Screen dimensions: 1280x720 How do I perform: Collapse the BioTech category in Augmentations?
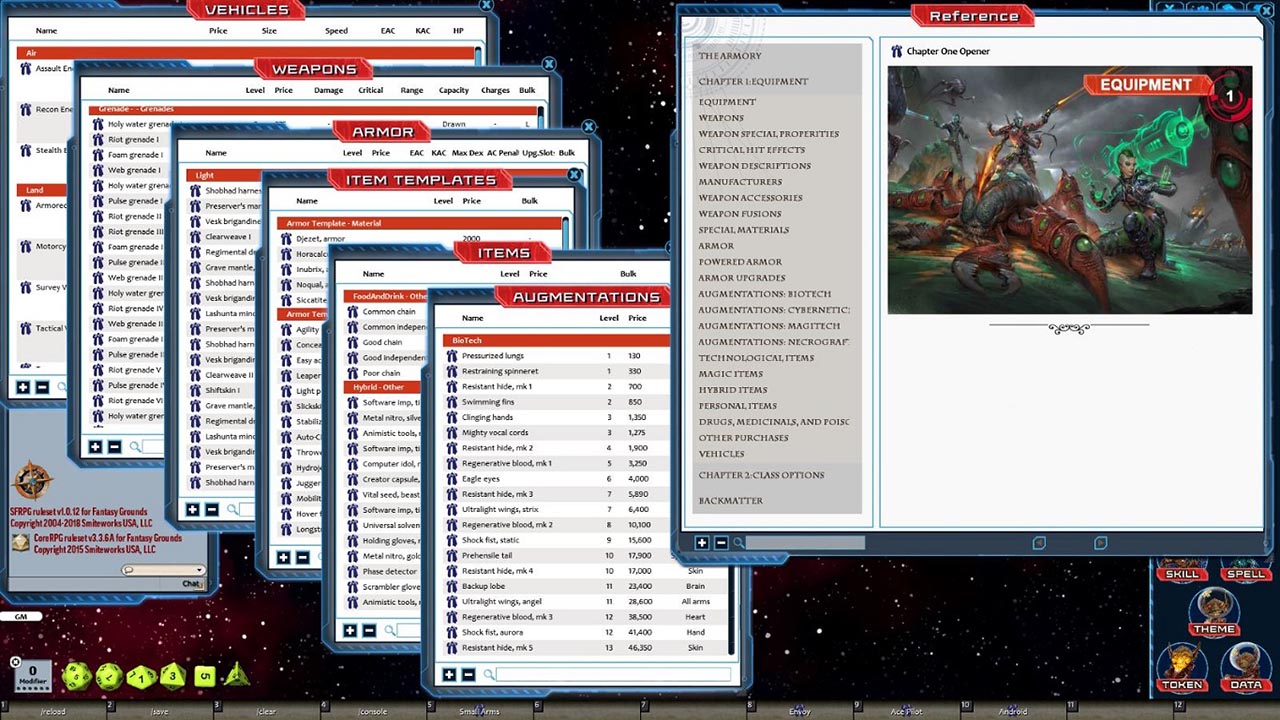click(468, 339)
